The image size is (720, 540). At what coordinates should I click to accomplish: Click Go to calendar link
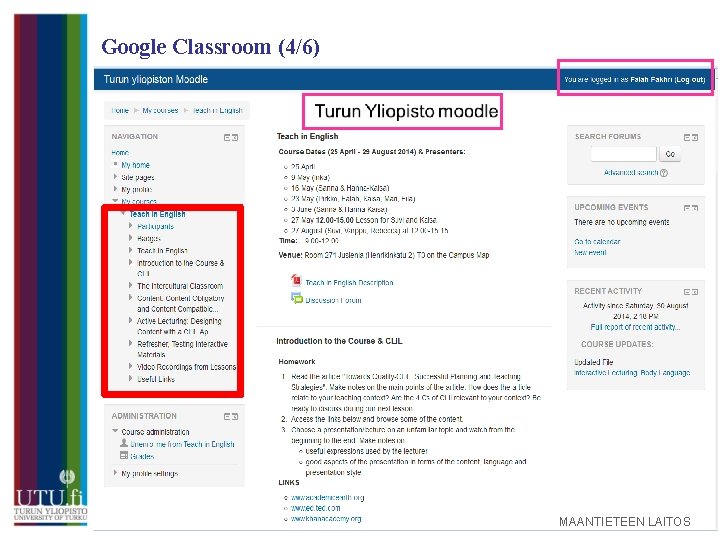(597, 242)
